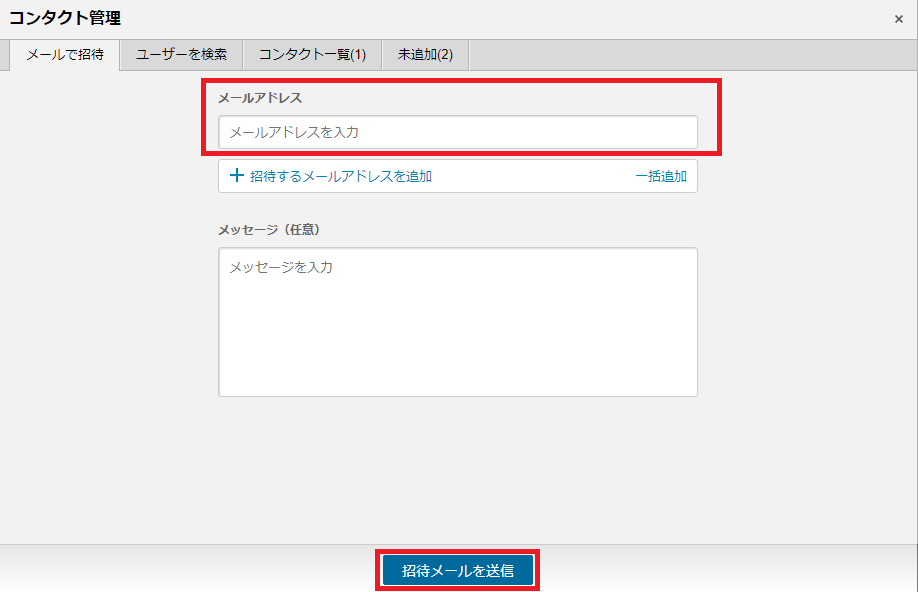Click the コンタクト管理 dialog title
The image size is (918, 592).
pos(65,18)
